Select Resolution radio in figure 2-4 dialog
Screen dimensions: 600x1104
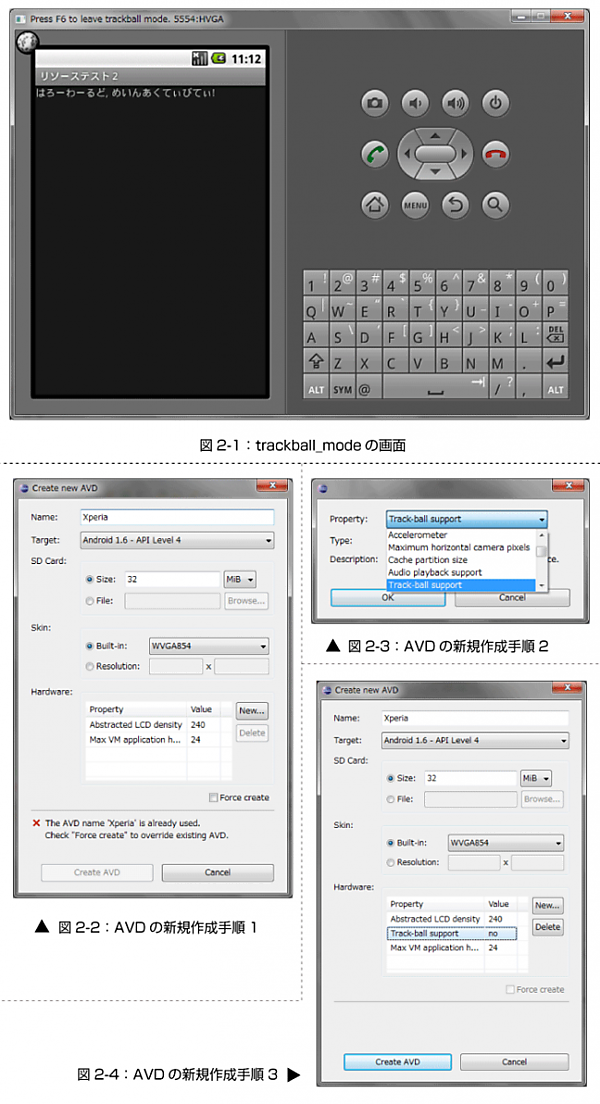point(390,862)
